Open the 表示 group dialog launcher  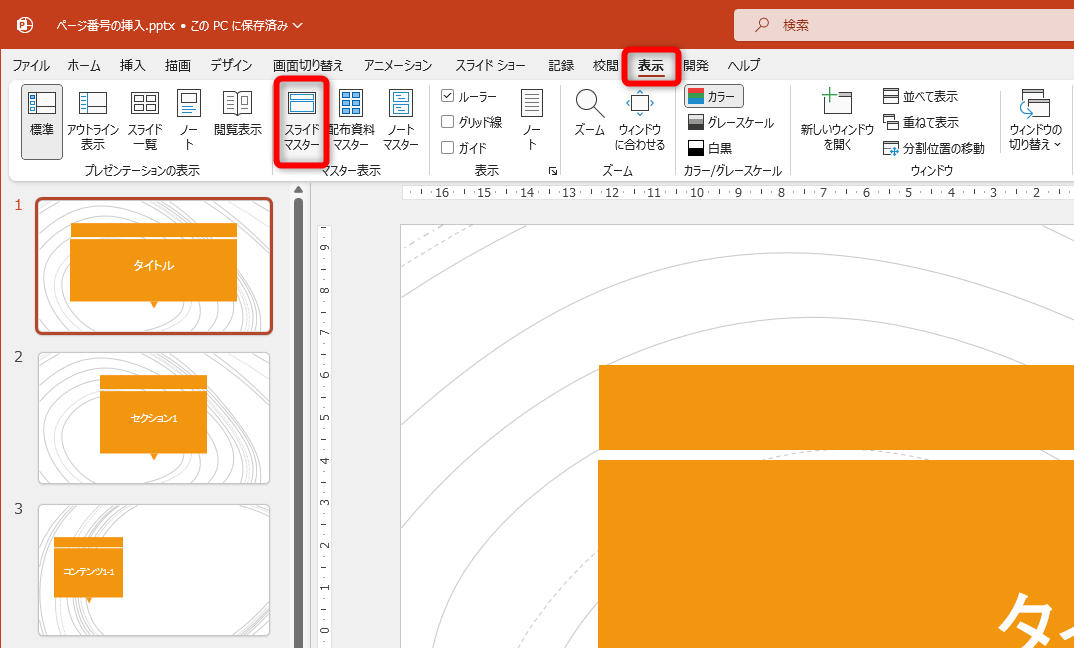[553, 171]
